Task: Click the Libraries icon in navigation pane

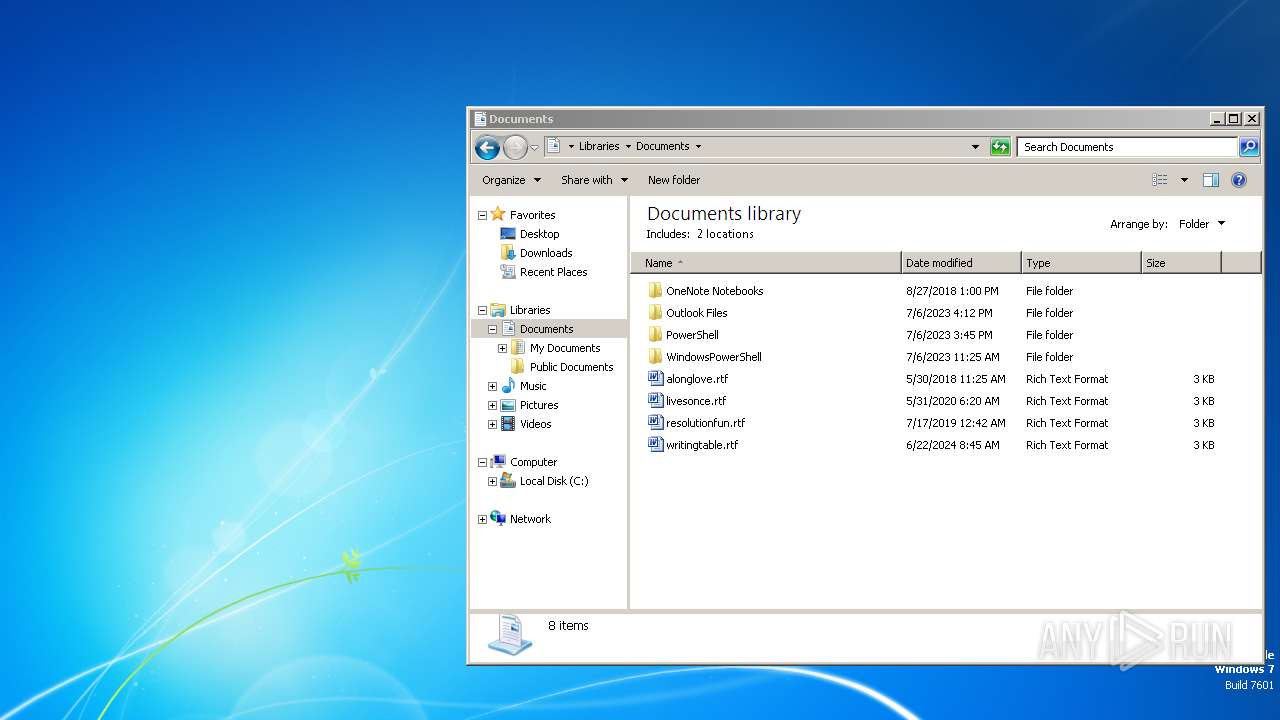Action: [498, 310]
